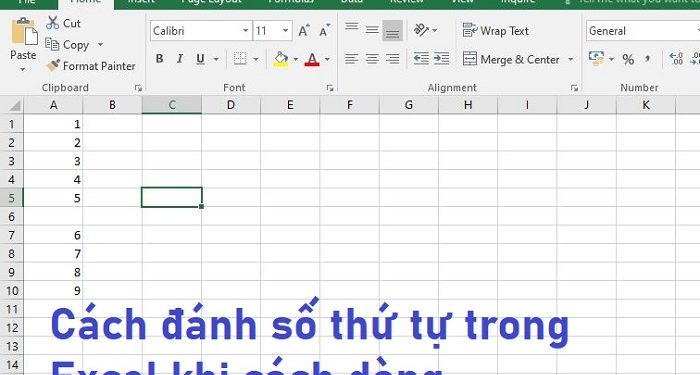This screenshot has height=375, width=700.
Task: Center text horizontally in cell
Action: (x=372, y=58)
